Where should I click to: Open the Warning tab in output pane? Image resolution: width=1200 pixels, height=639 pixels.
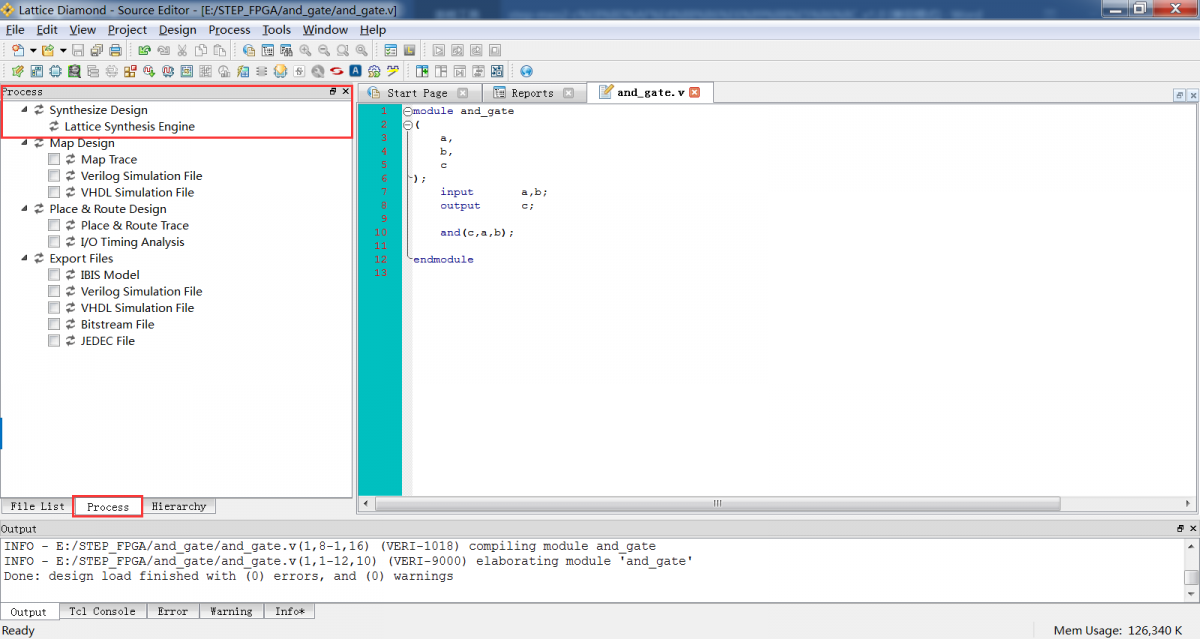pos(231,611)
